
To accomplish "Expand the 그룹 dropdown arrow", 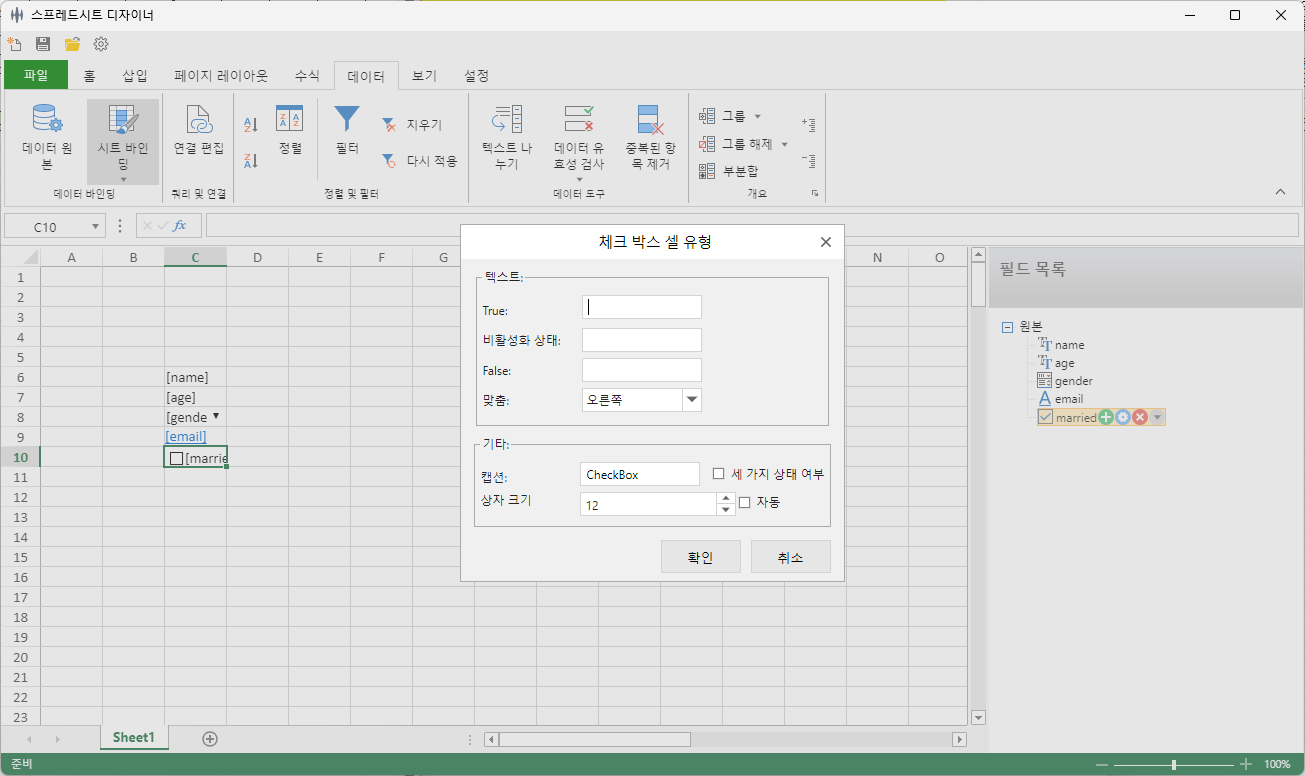I will (x=757, y=116).
